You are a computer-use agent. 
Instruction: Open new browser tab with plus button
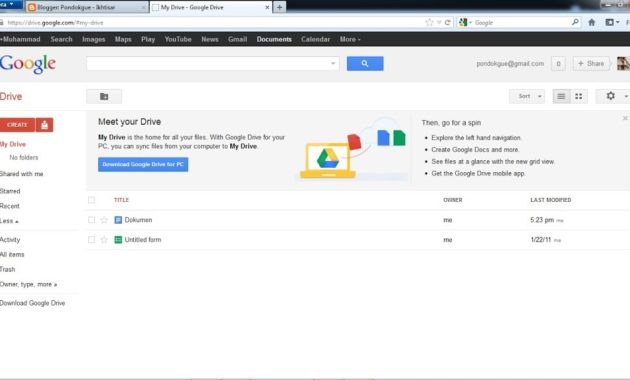click(x=279, y=7)
